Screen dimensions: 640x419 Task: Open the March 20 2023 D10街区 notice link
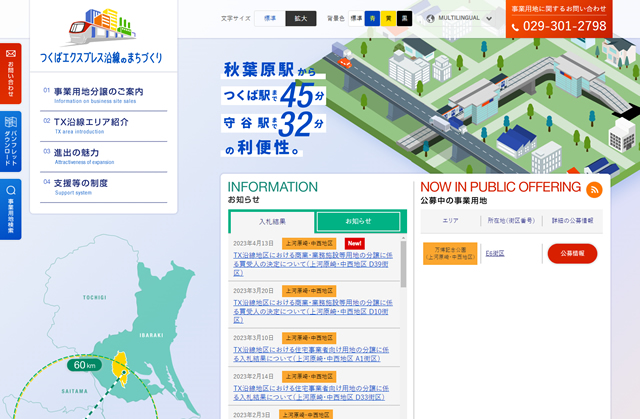click(313, 311)
